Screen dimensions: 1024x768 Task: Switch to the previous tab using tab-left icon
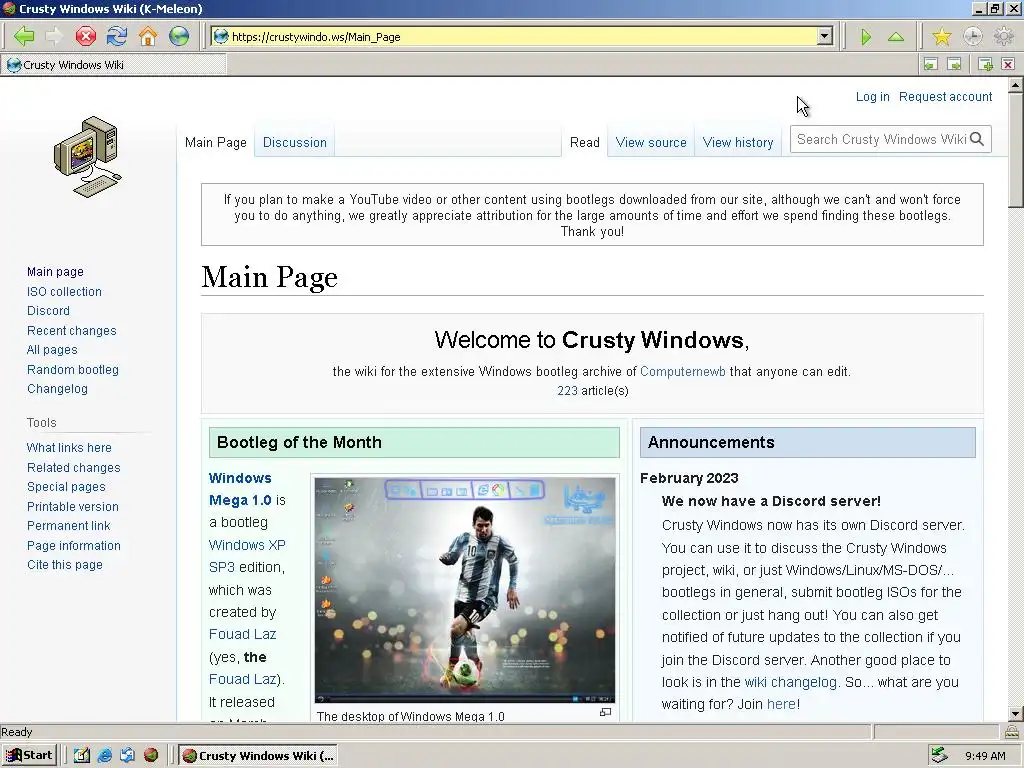[931, 64]
